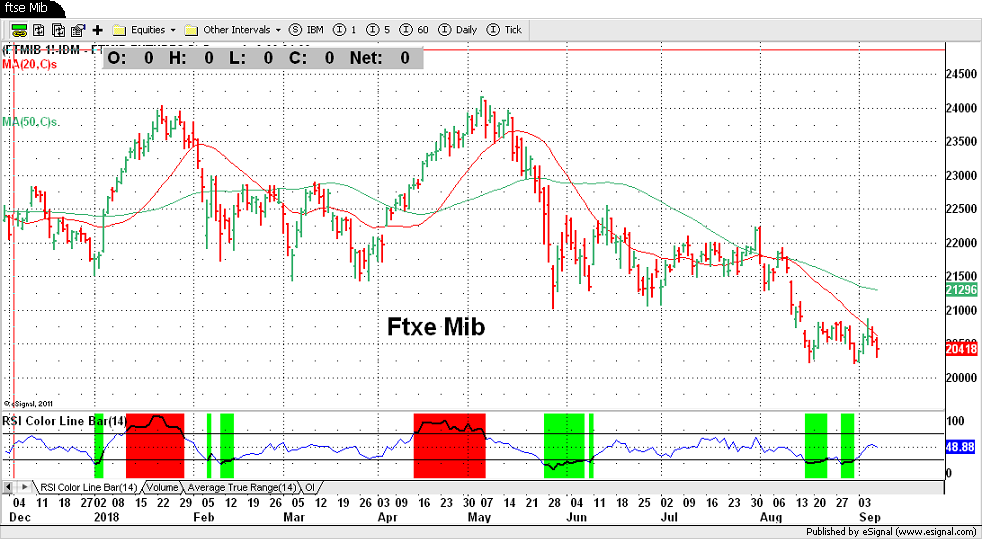Image resolution: width=982 pixels, height=539 pixels.
Task: Open the Equities dropdown menu
Action: [173, 30]
